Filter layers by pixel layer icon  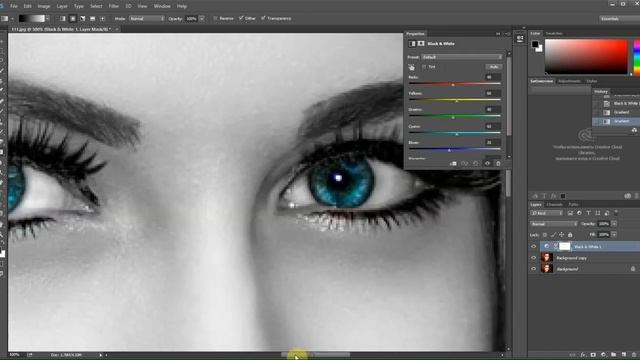pos(570,213)
